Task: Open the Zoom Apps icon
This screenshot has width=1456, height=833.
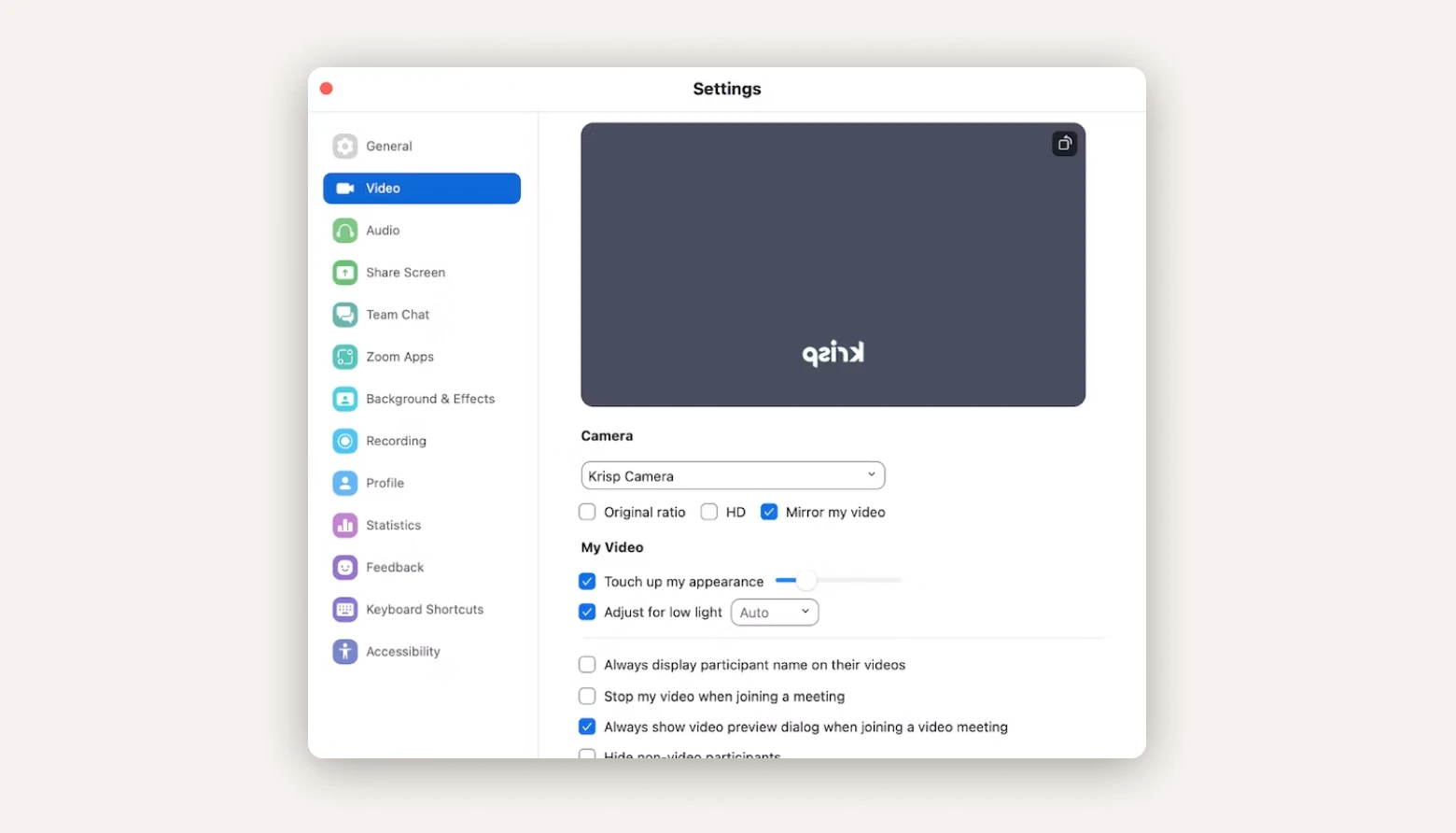Action: click(x=344, y=357)
